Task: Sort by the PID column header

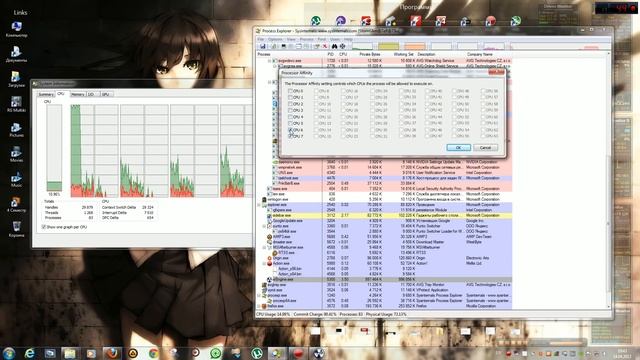Action: [x=330, y=54]
